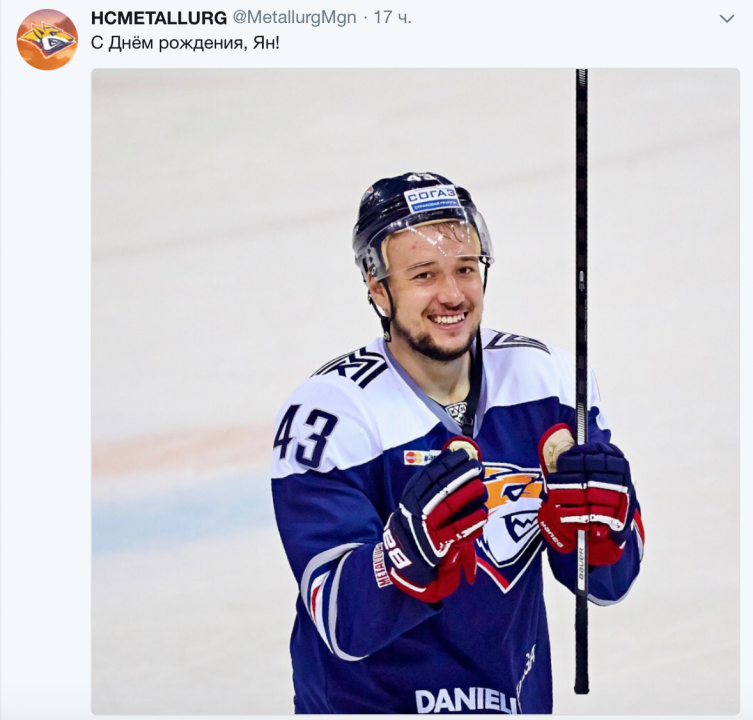Click the MasterCard patch on the jersey

click(414, 457)
